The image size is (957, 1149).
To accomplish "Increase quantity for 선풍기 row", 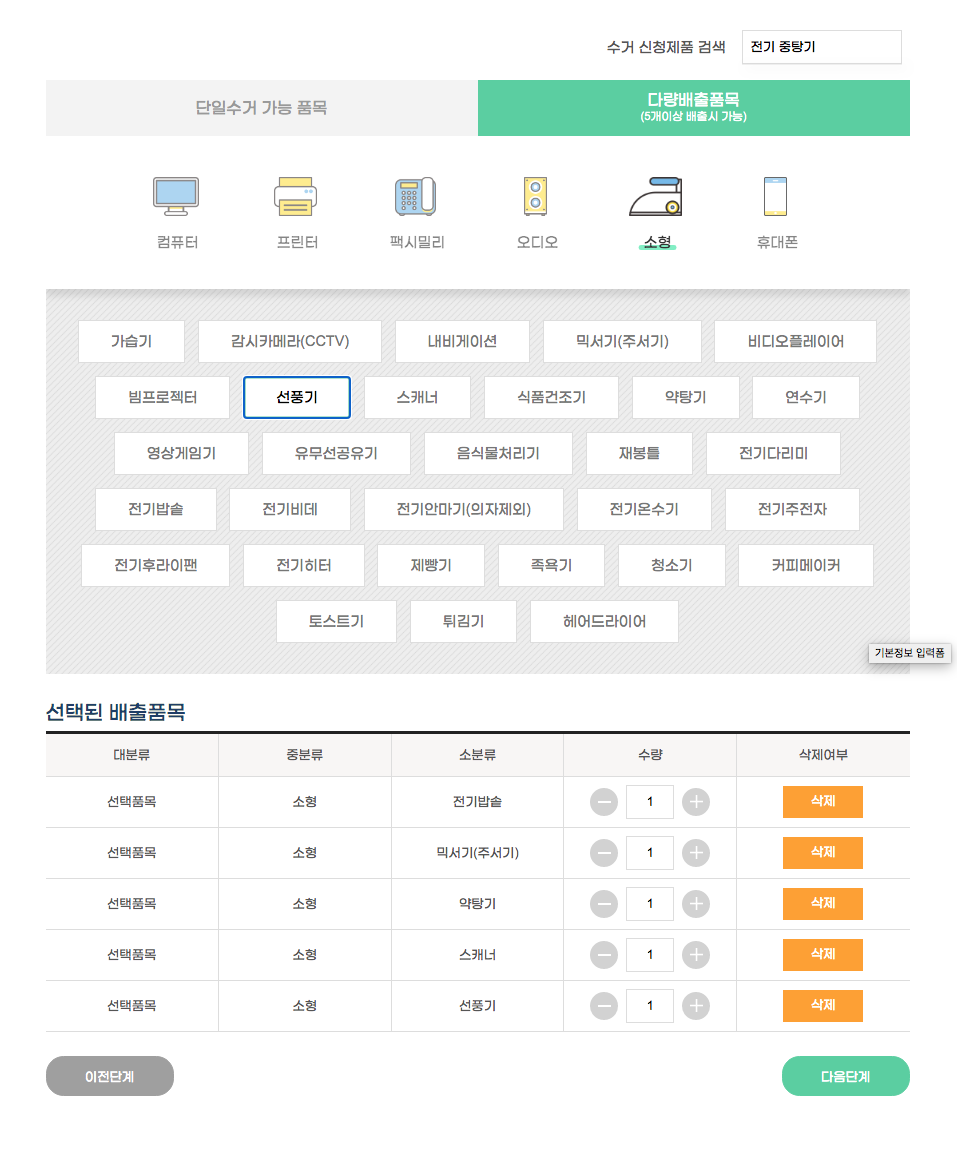I will pos(696,1006).
